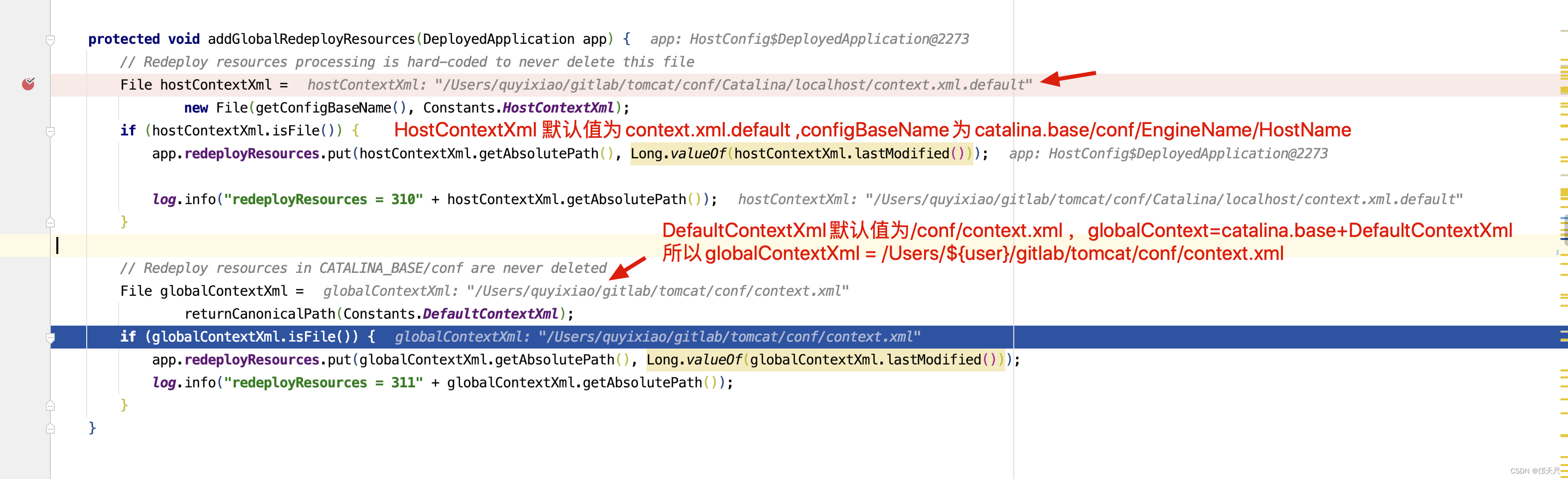This screenshot has height=479, width=1568.
Task: Click returnCanonicalPath method call
Action: click(260, 314)
